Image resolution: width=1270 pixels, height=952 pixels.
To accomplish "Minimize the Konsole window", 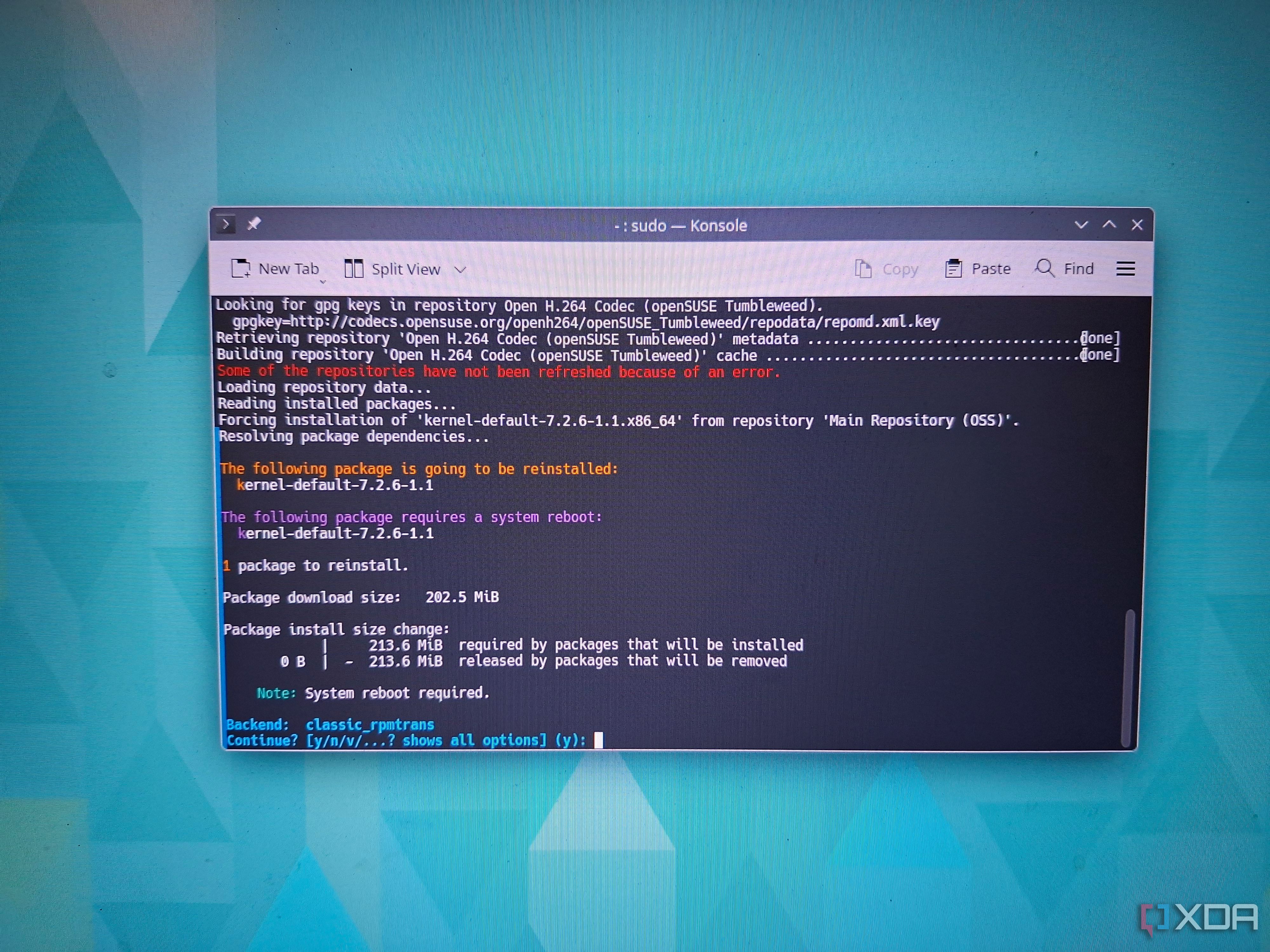I will 1081,225.
